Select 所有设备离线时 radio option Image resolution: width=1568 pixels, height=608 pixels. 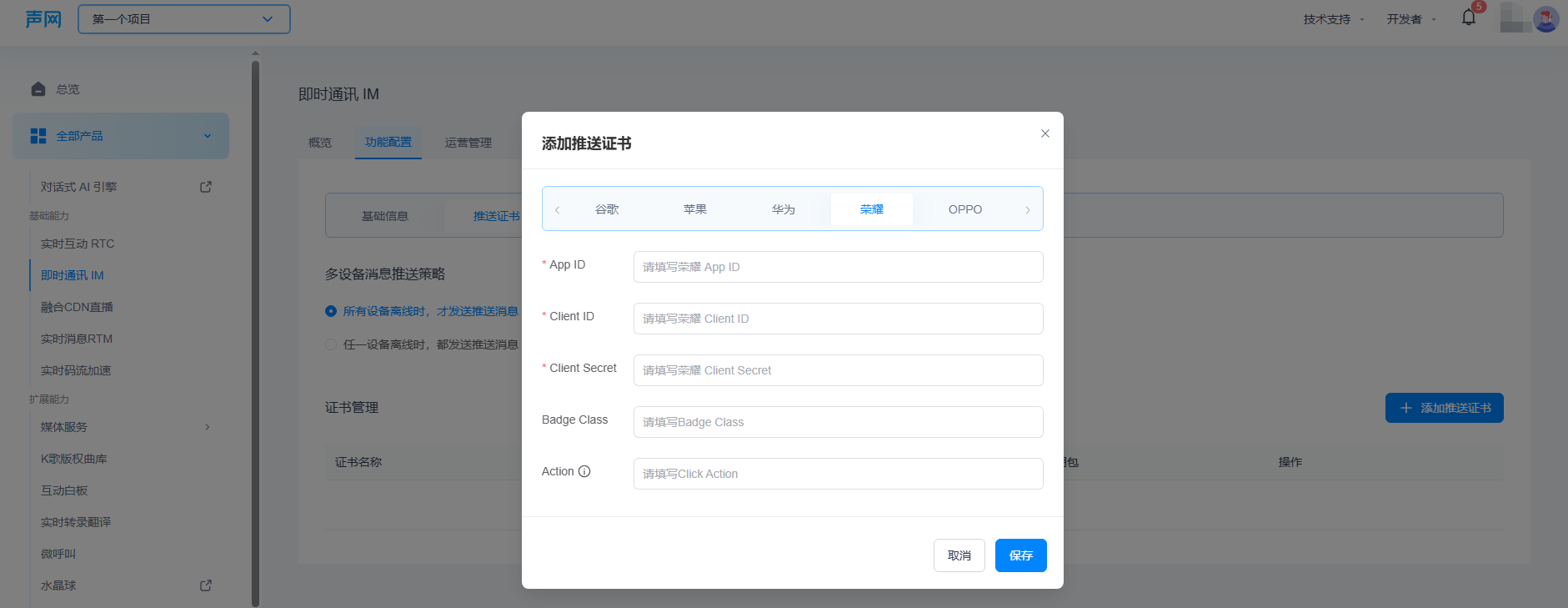pyautogui.click(x=331, y=311)
